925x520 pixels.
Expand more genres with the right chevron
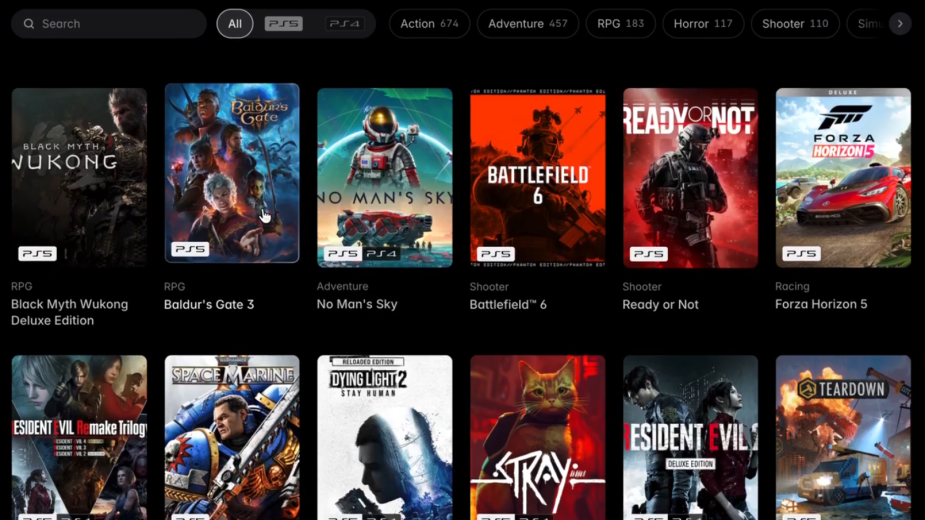900,24
